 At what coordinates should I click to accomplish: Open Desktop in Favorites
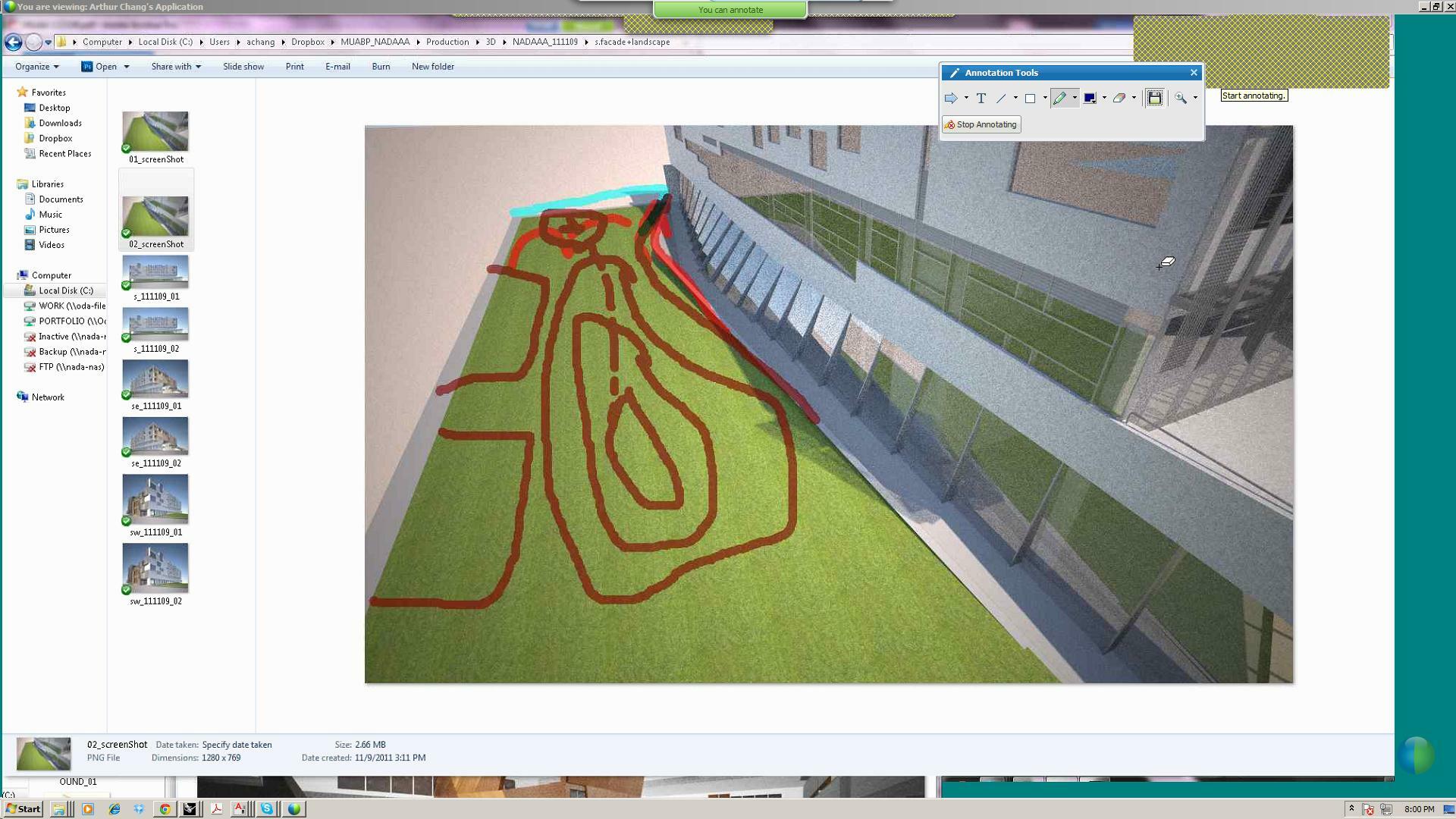47,108
